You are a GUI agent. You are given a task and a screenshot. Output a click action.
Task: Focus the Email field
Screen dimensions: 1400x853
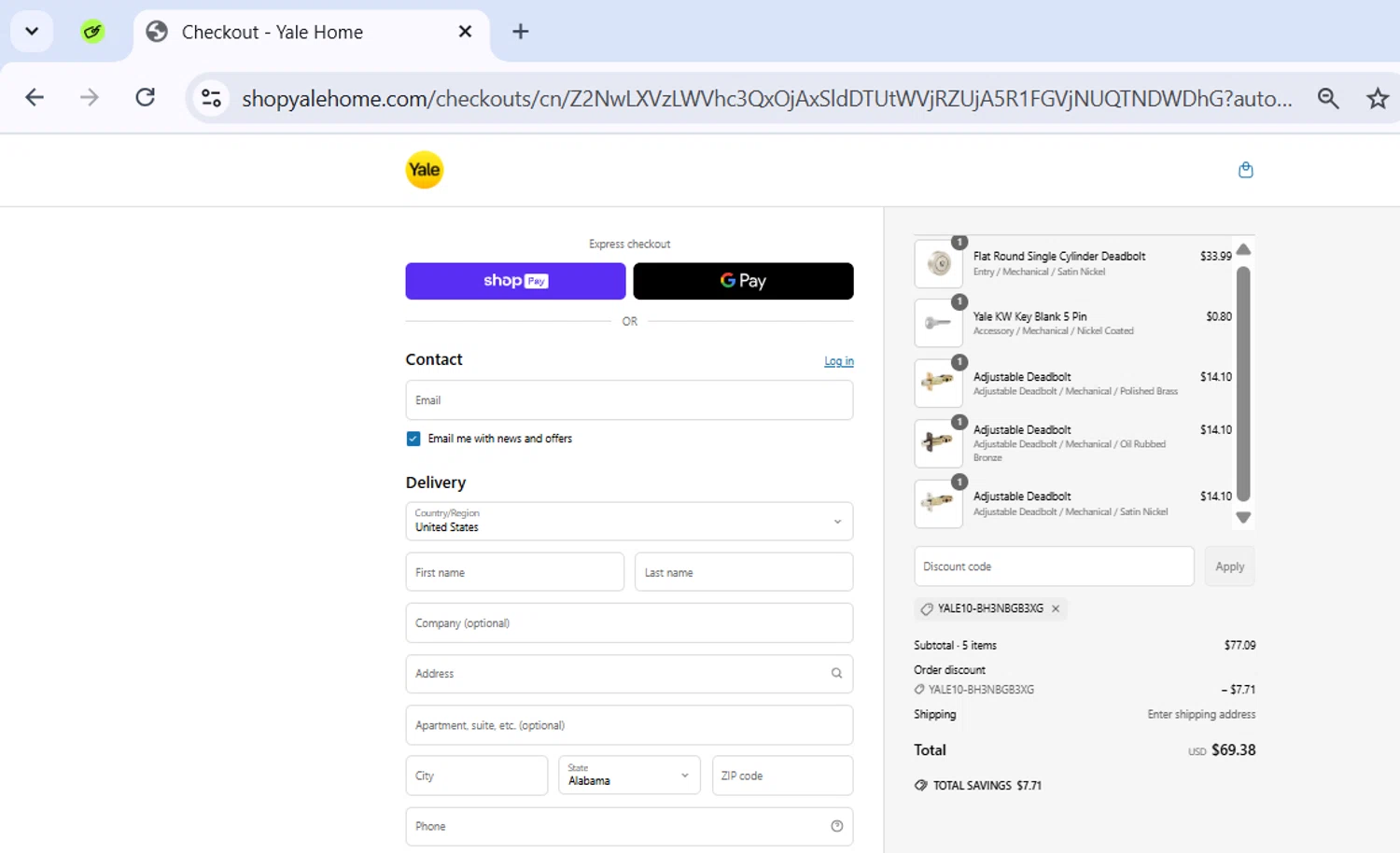point(629,400)
